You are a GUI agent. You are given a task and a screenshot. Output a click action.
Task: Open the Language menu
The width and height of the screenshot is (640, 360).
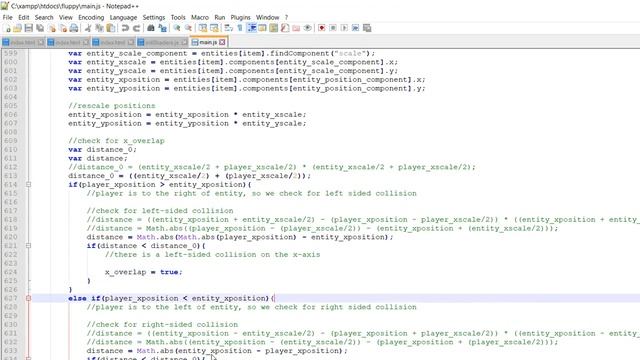[123, 17]
